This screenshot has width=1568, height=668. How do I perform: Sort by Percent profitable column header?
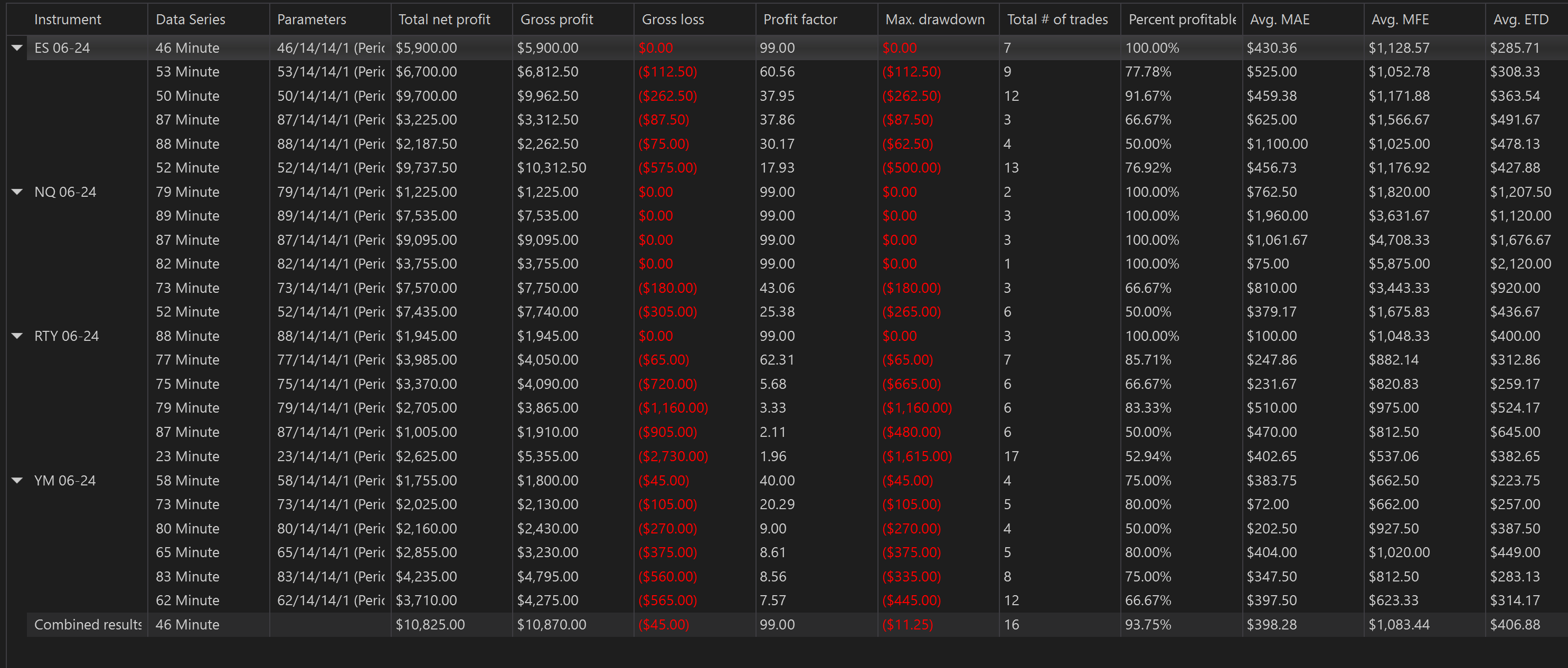pos(1181,20)
